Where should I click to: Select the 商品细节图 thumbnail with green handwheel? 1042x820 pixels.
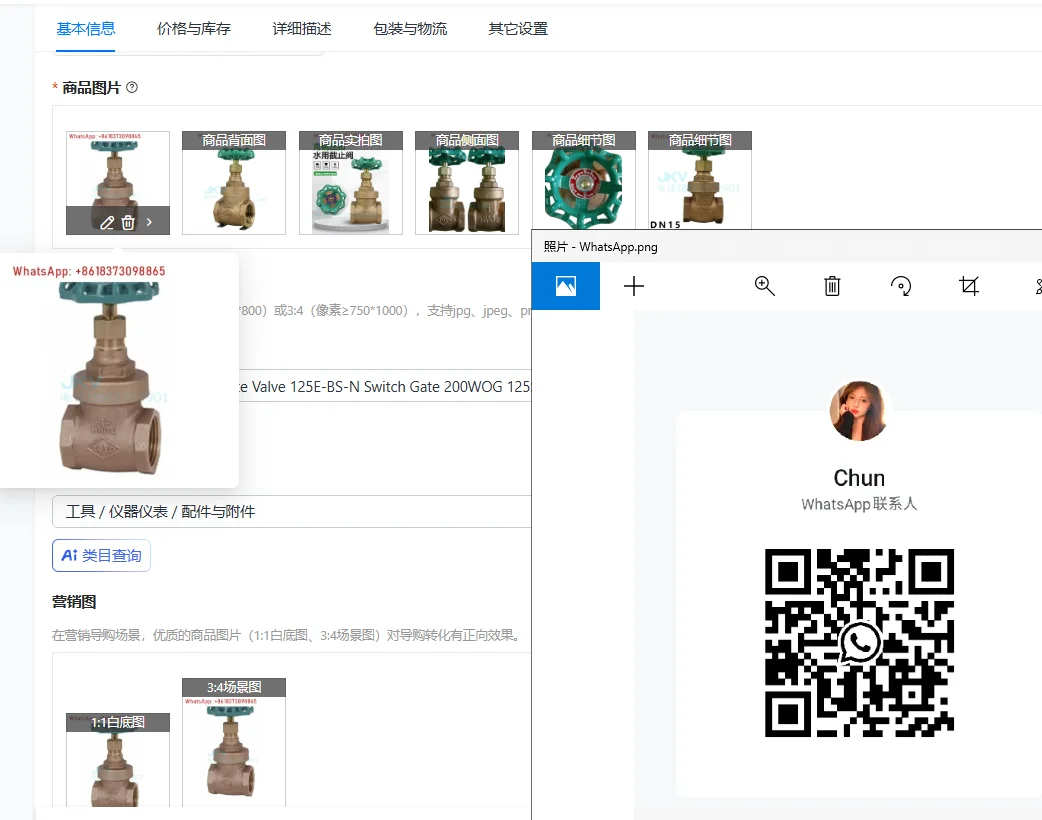pyautogui.click(x=583, y=180)
